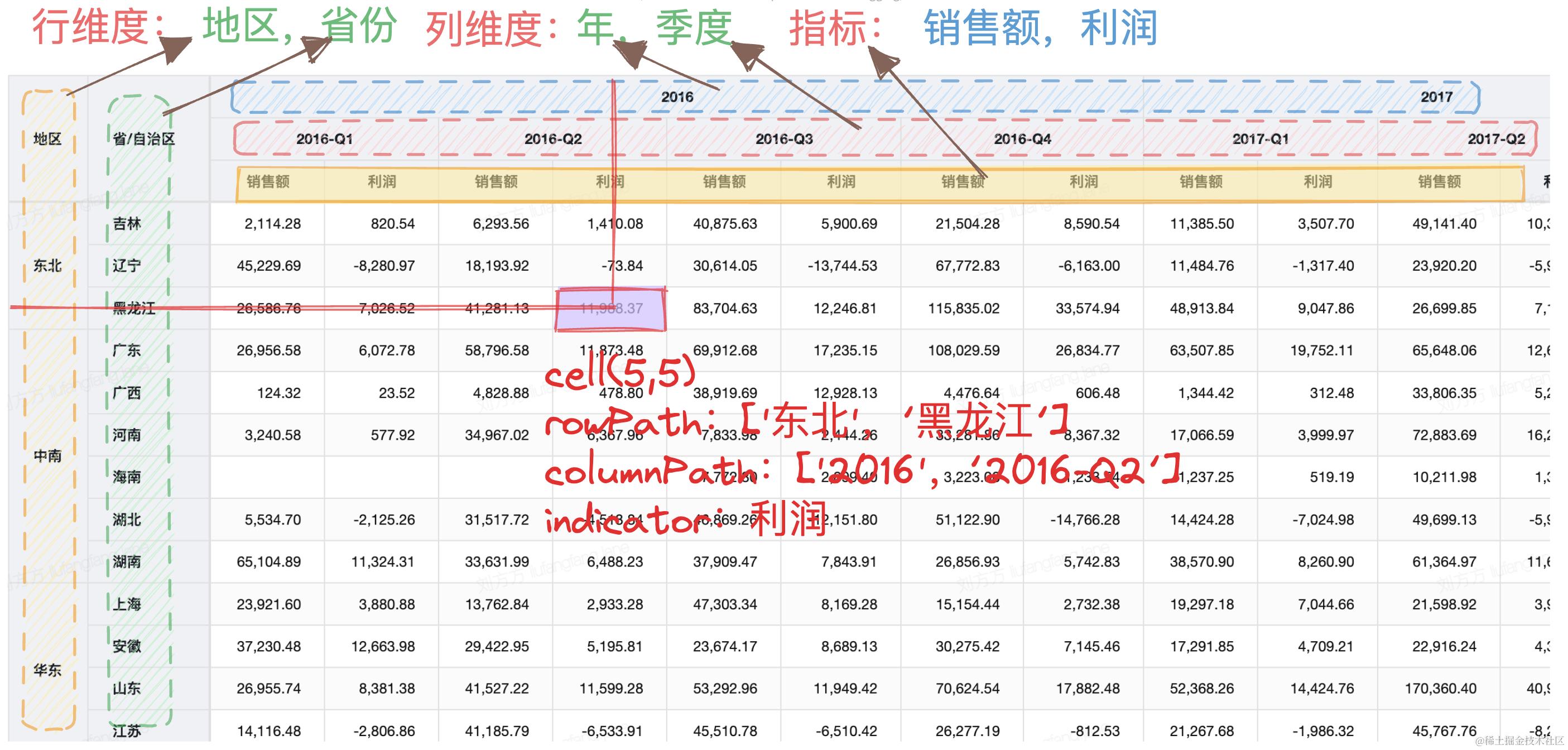Select the 2016-Q2 quarter header
This screenshot has width=1568, height=750.
[x=552, y=139]
